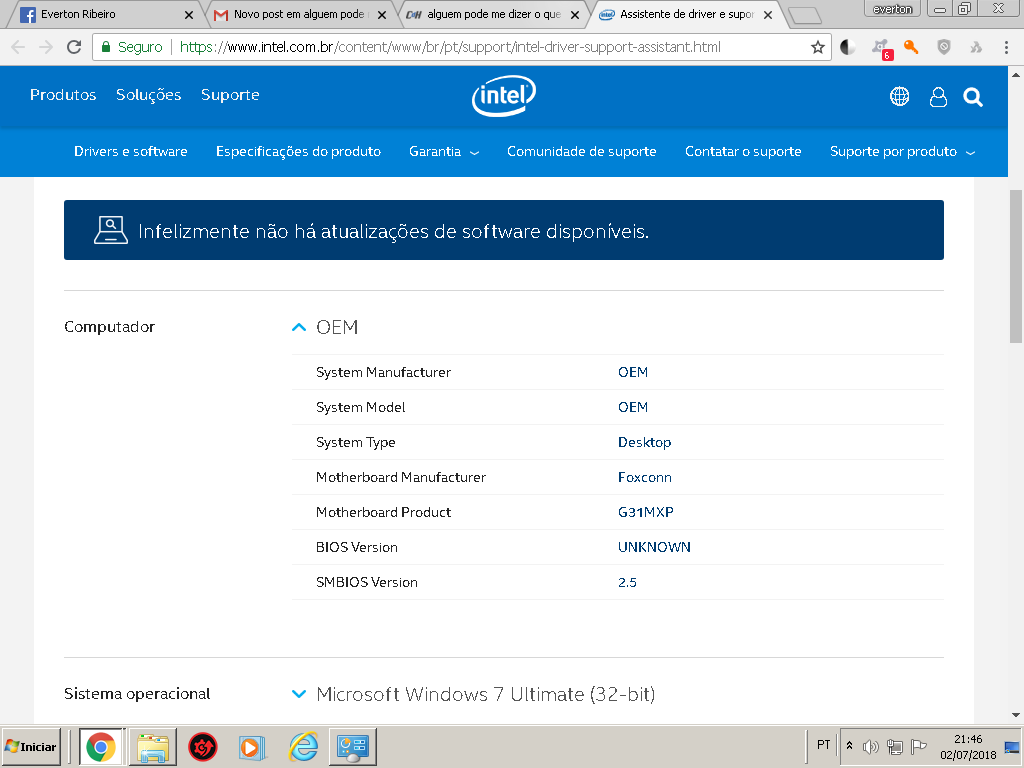Viewport: 1024px width, 768px height.
Task: Click the everton profile button
Action: 892,8
